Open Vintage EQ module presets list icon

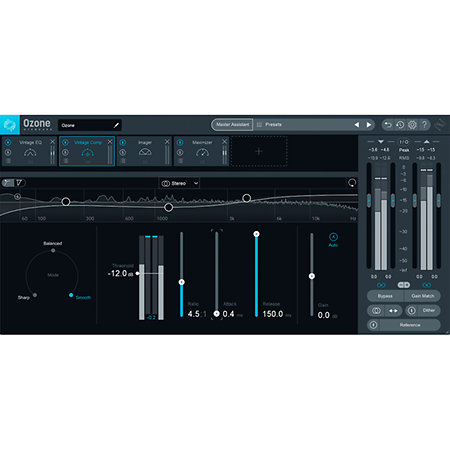[x=8, y=161]
